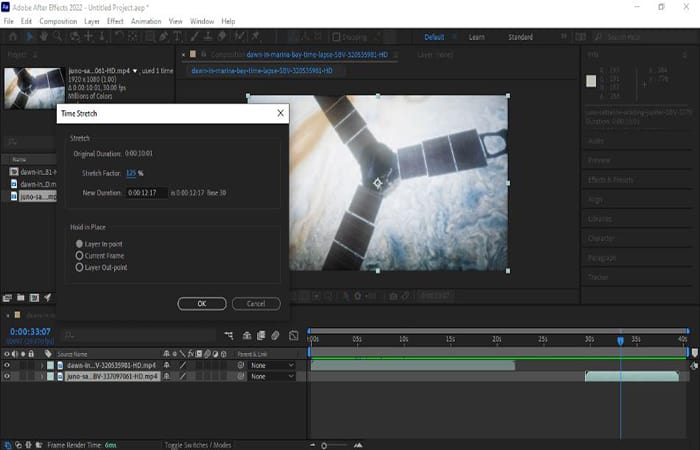Viewport: 700px width, 450px height.
Task: Select the Undo rotate tool
Action: tap(119, 37)
